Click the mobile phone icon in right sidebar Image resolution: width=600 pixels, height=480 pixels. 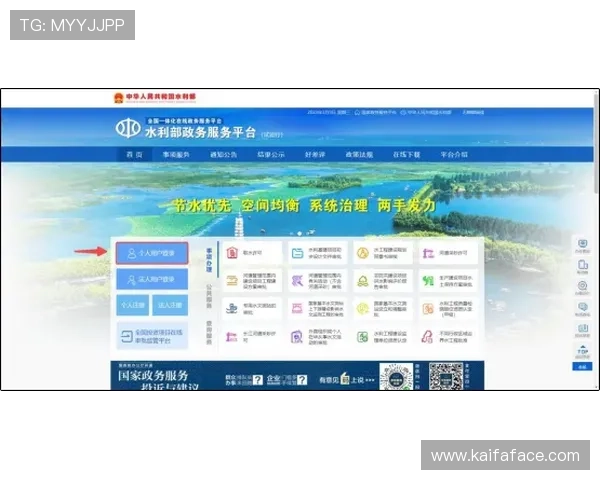(582, 266)
